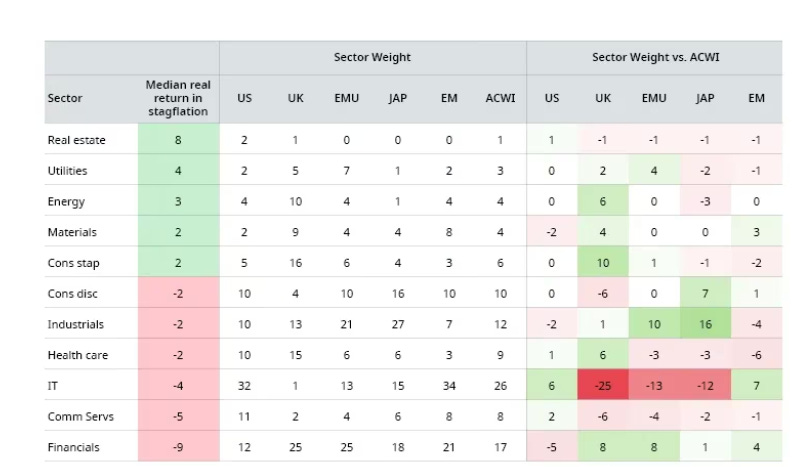806x467 pixels.
Task: Click the green 8 Real estate return cell
Action: 178,139
